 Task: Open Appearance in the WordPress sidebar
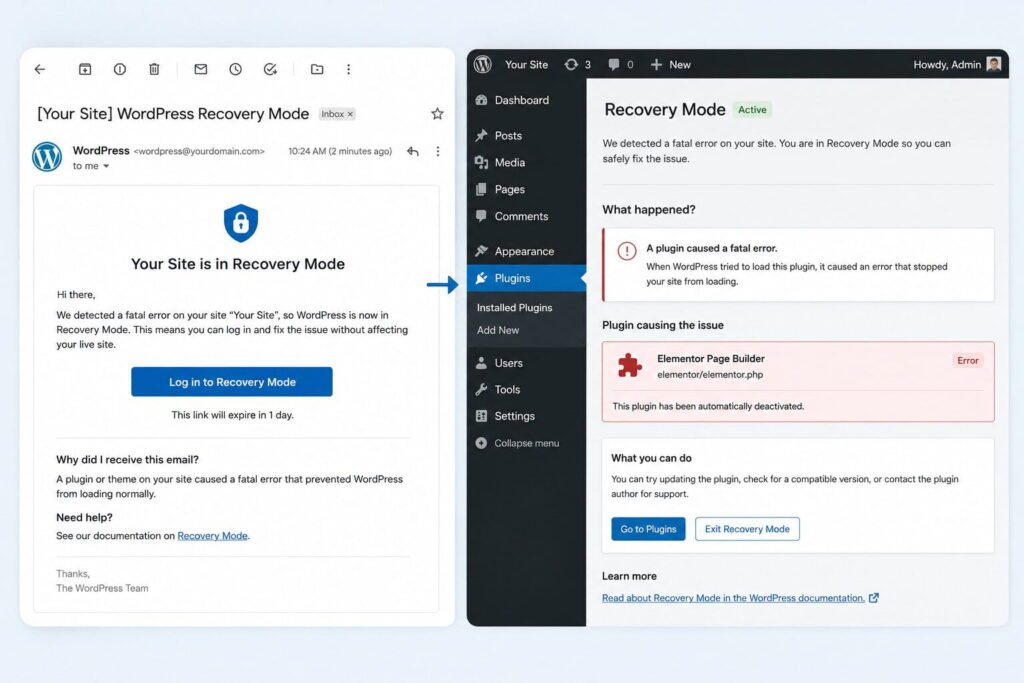(x=526, y=251)
